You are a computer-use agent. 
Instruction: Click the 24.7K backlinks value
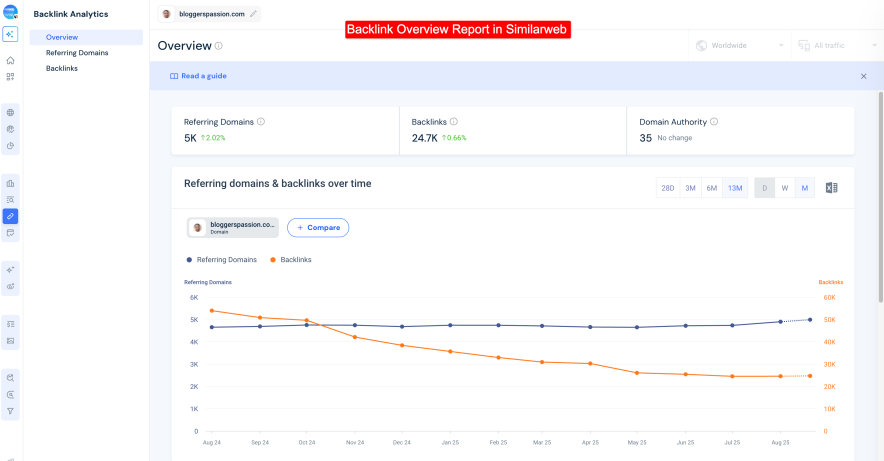tap(425, 138)
